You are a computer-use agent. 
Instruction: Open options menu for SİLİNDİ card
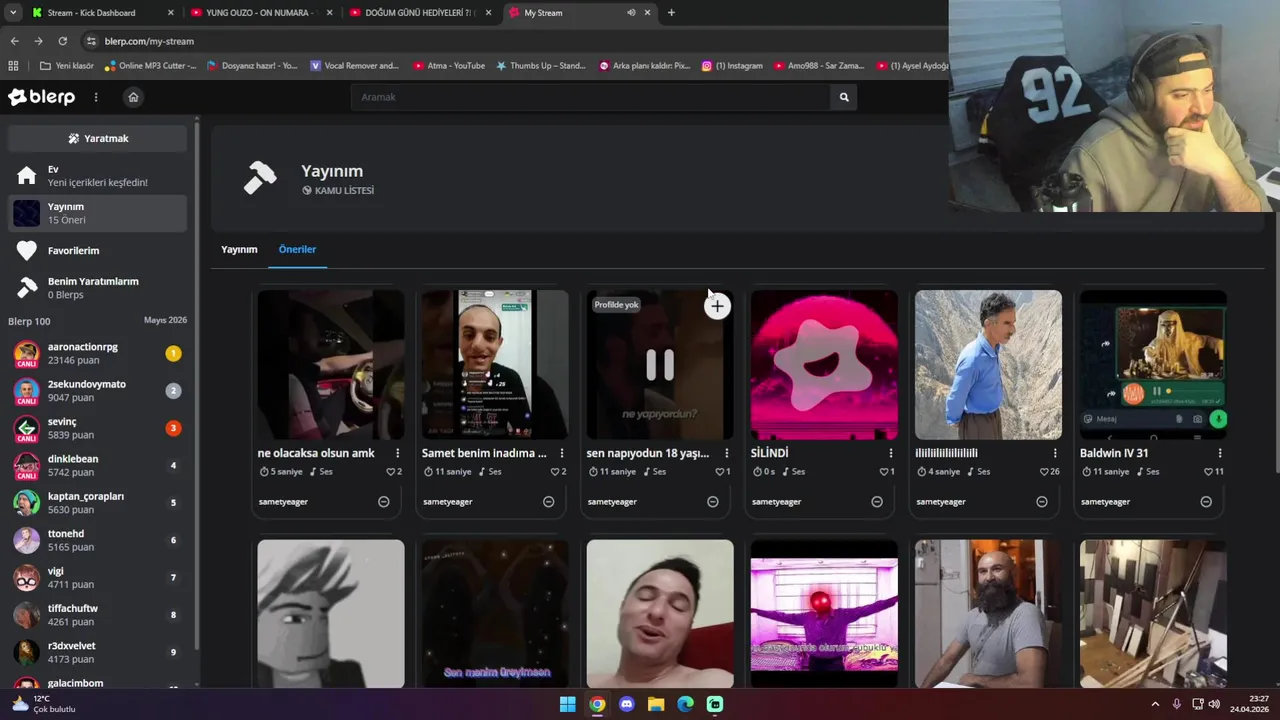pos(891,453)
